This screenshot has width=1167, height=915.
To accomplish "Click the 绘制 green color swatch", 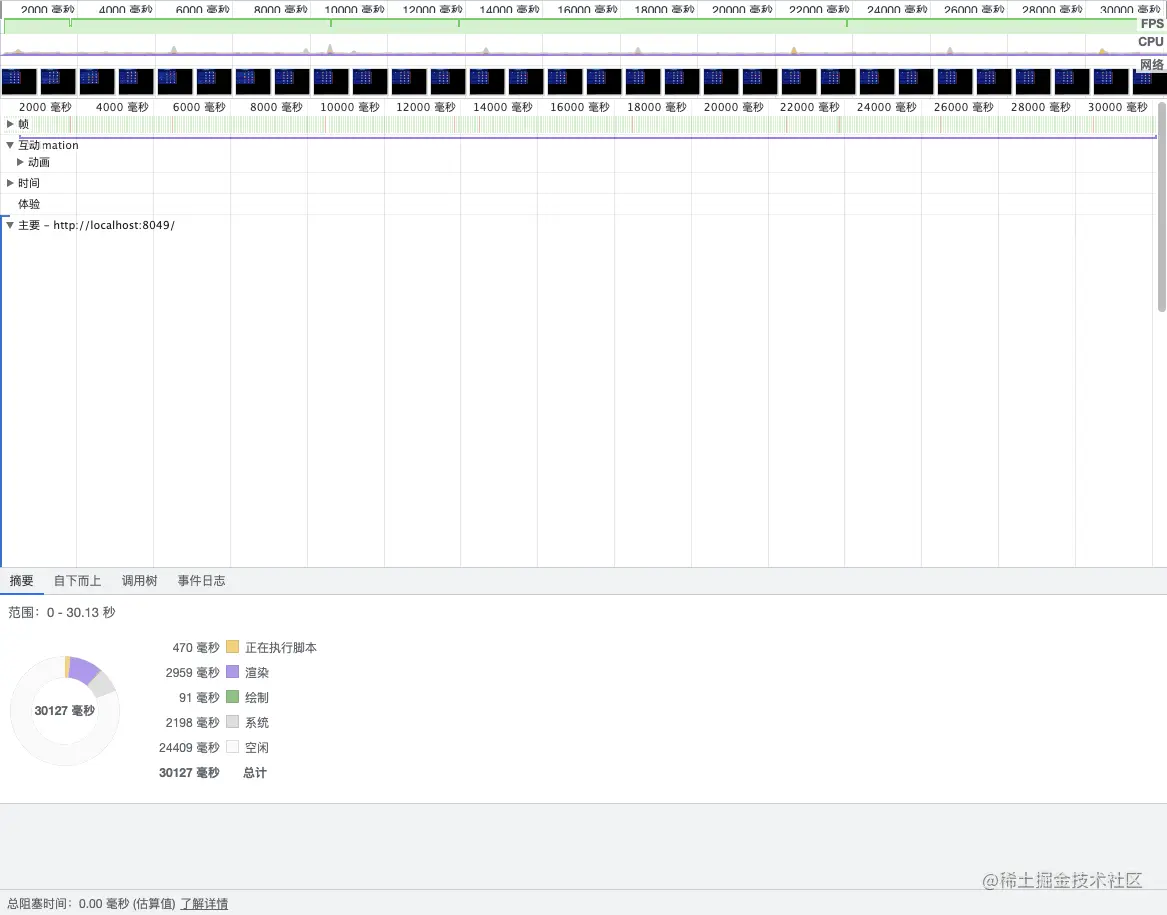I will click(232, 697).
